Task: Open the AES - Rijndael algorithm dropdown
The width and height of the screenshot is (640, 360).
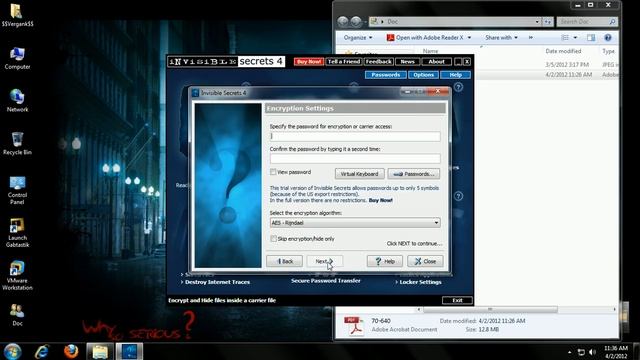Action: pyautogui.click(x=355, y=223)
